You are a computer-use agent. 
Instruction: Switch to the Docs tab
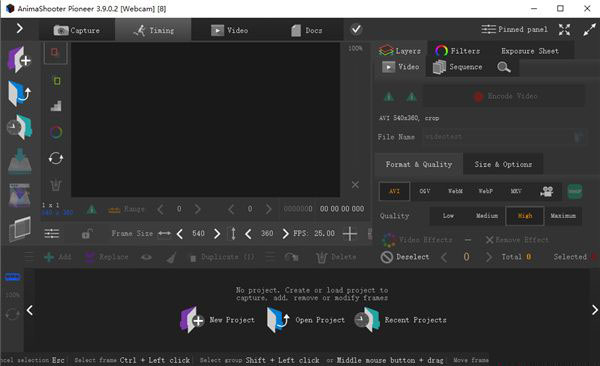306,30
